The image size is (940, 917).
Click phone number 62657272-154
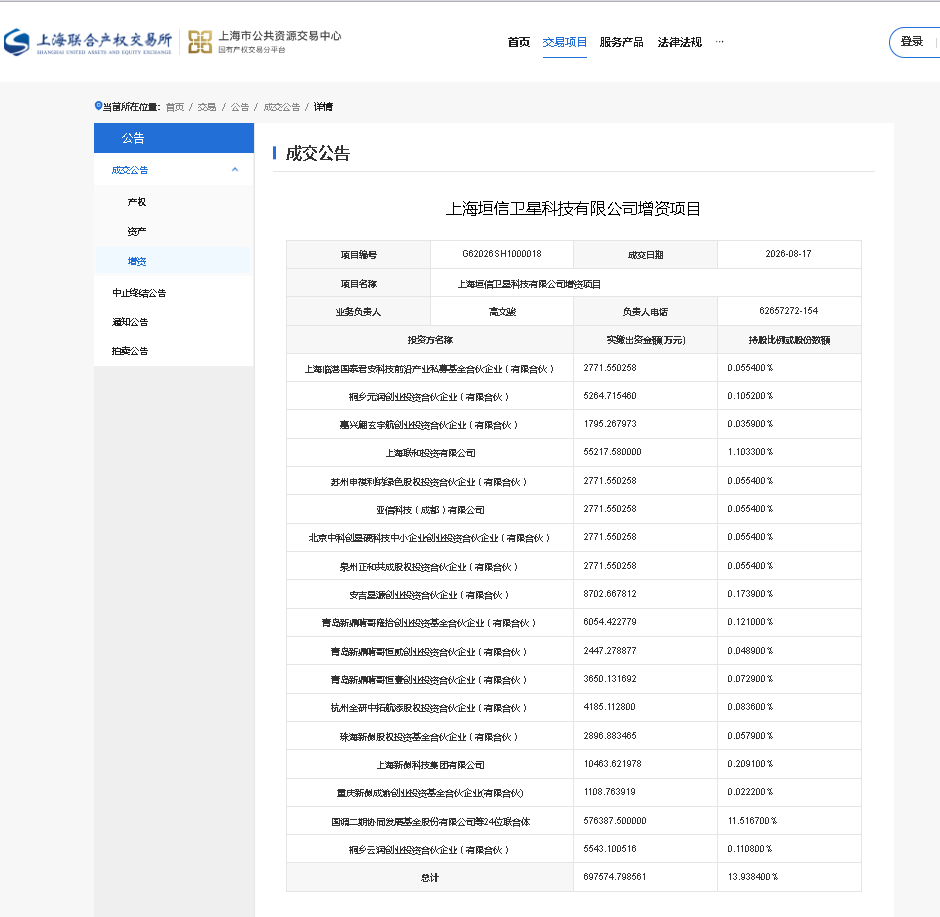pyautogui.click(x=788, y=311)
